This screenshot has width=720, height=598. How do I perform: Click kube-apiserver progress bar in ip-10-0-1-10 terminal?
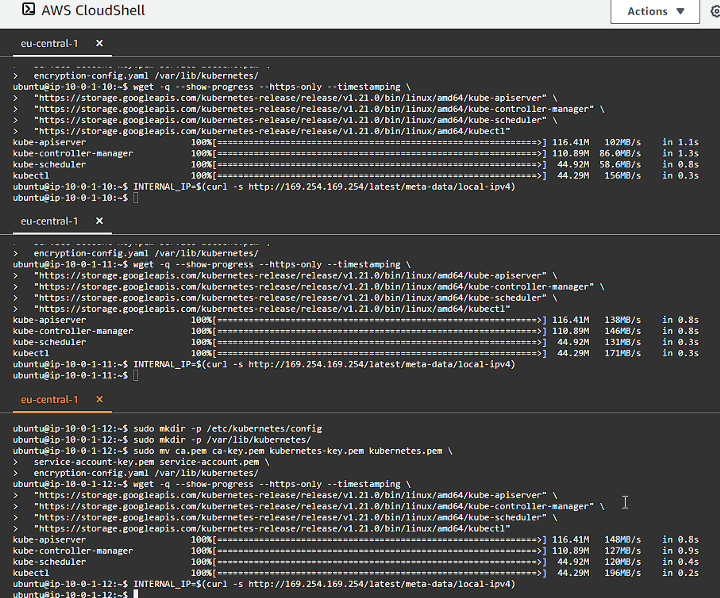[x=379, y=142]
